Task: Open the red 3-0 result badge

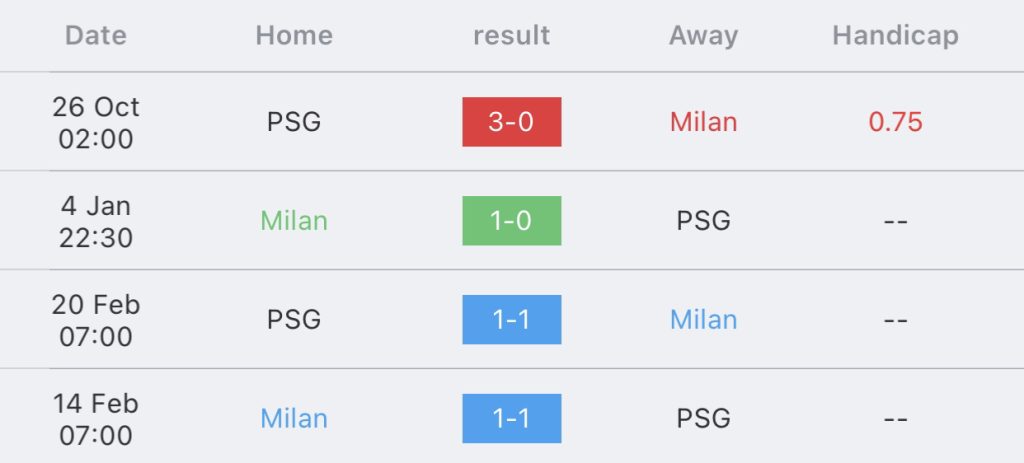Action: tap(512, 122)
